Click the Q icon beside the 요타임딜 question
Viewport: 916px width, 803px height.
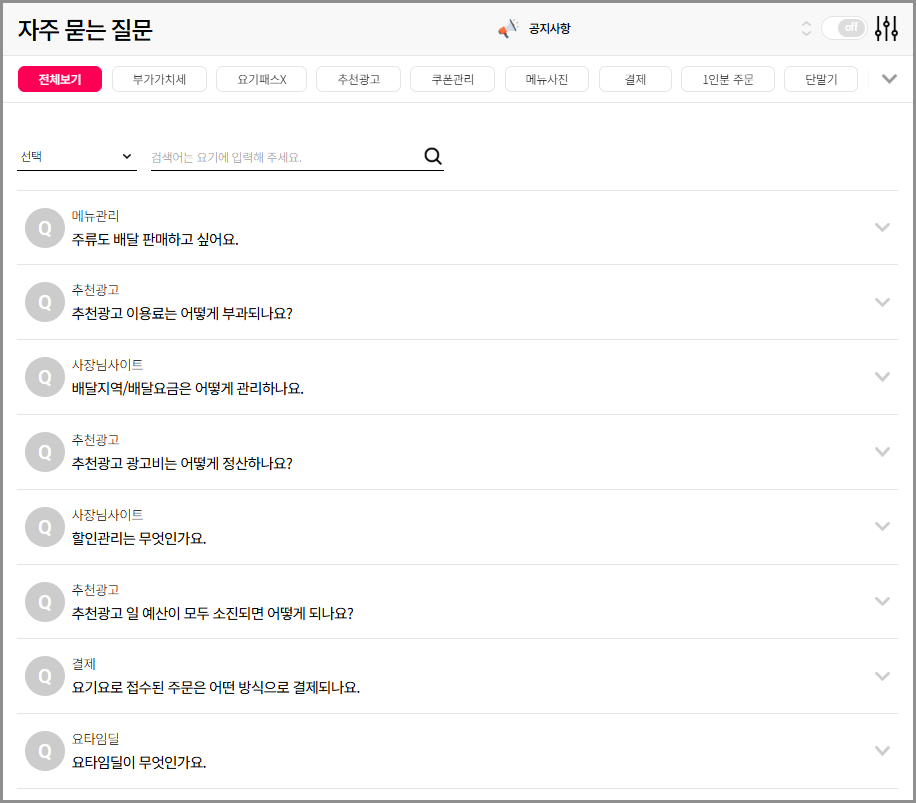click(44, 749)
